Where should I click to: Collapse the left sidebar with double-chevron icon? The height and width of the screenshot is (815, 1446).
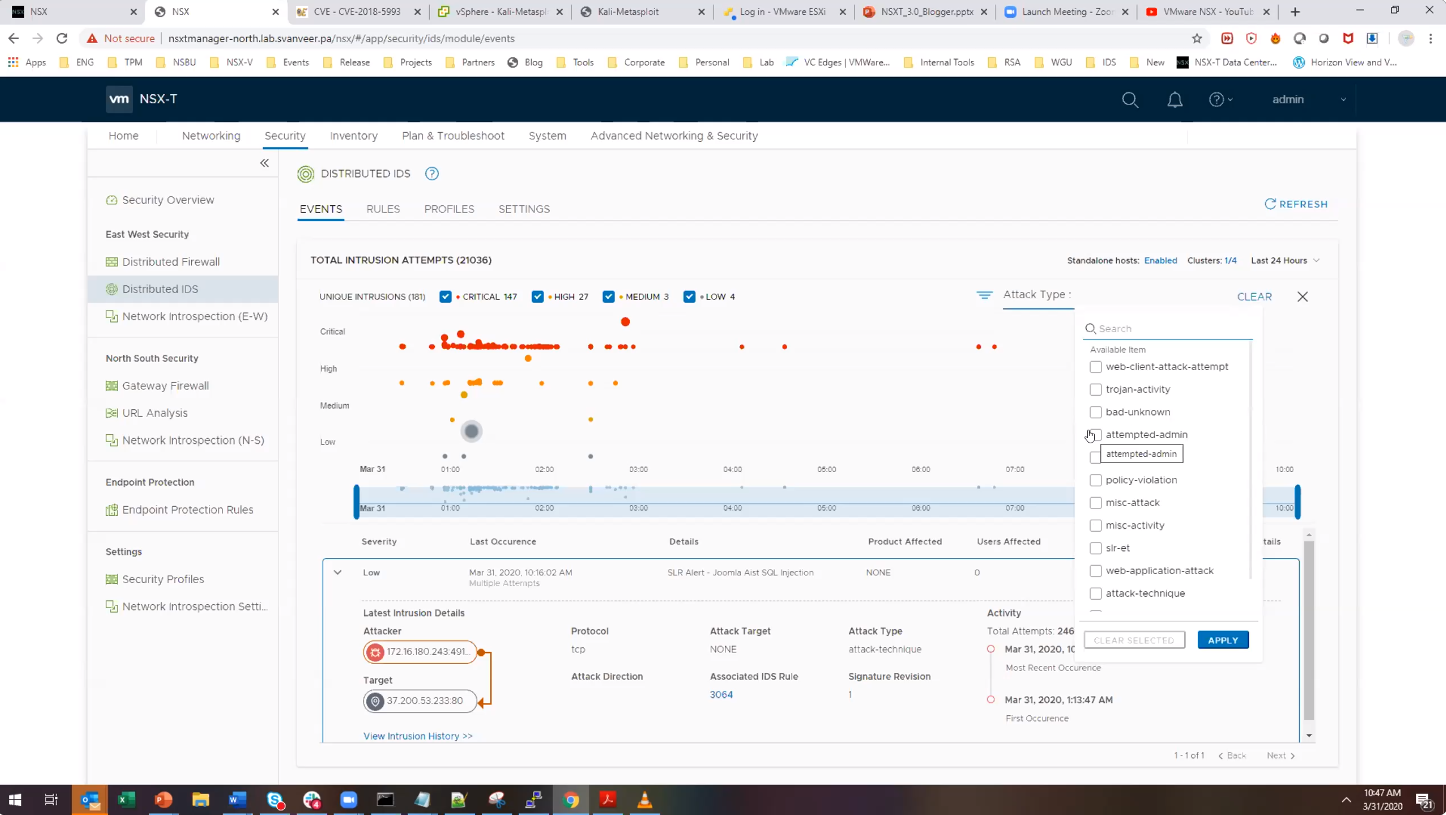(x=264, y=163)
